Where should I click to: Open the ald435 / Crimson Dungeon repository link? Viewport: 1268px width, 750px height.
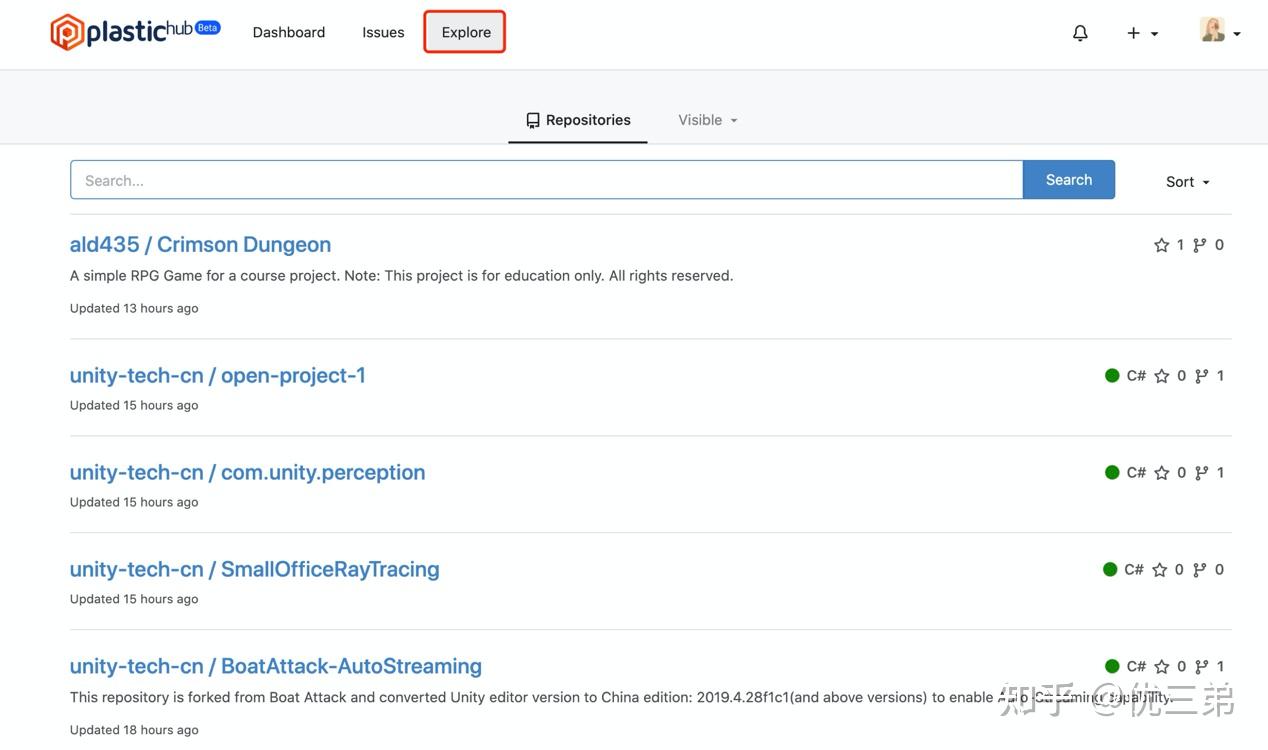tap(200, 245)
